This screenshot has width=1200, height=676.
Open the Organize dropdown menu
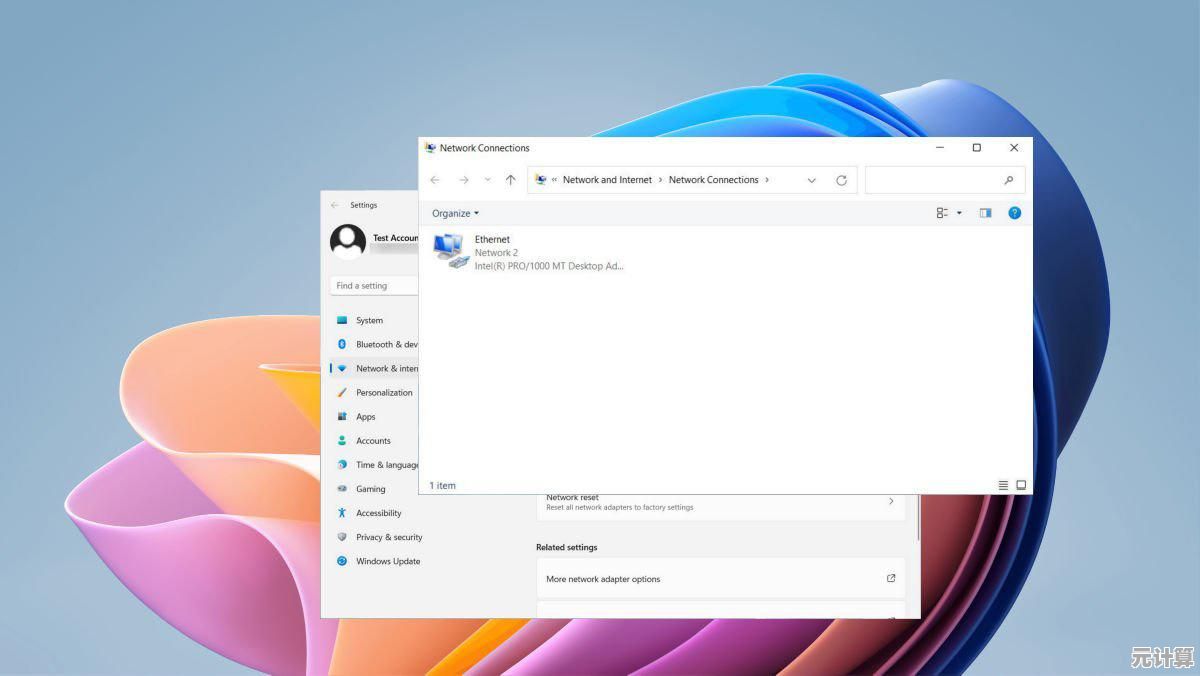(455, 213)
